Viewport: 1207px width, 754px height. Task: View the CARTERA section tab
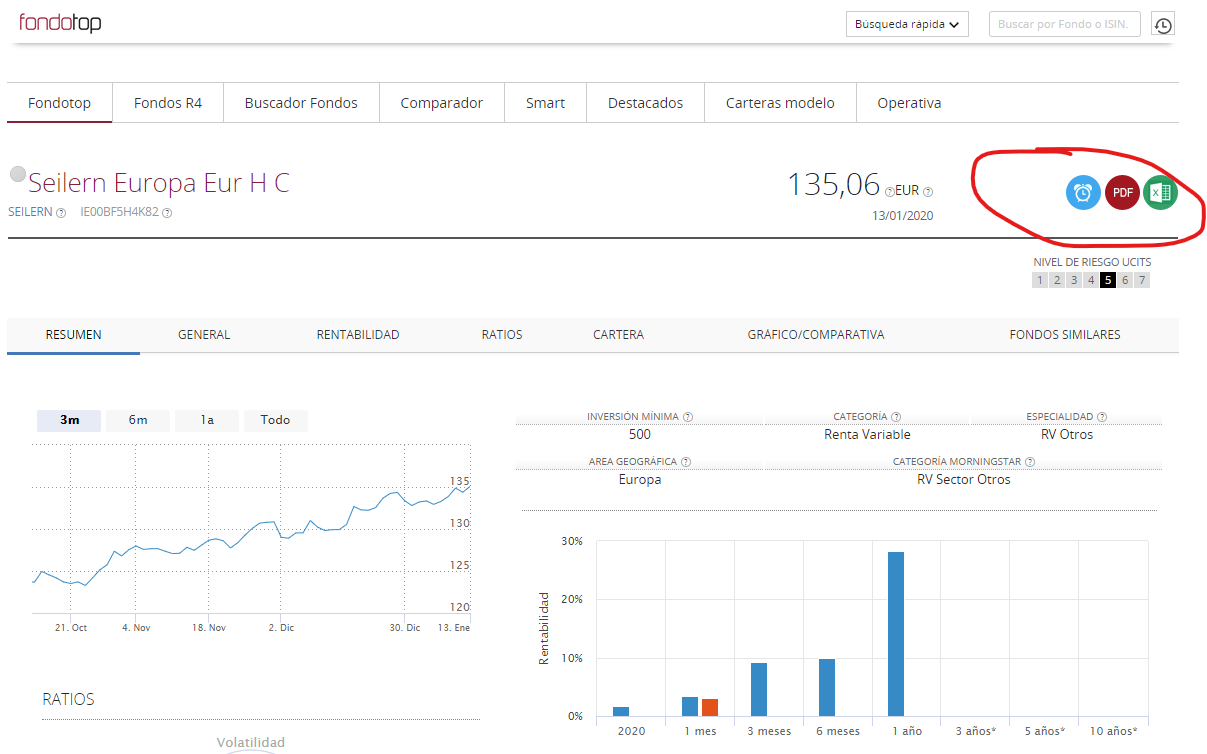[x=618, y=335]
